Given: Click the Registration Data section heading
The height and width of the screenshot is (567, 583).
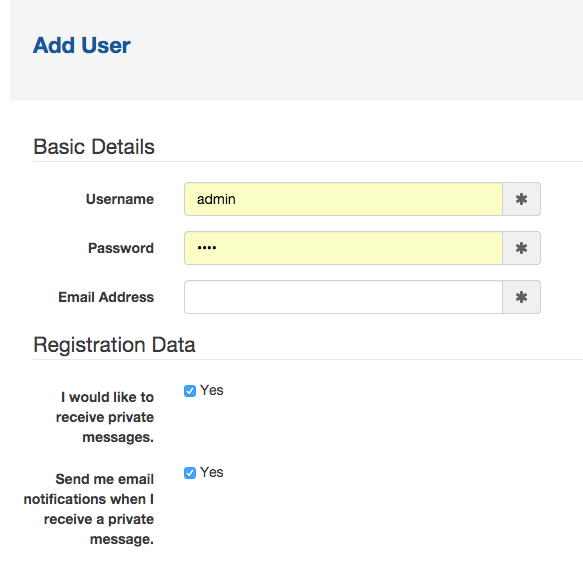Looking at the screenshot, I should click(114, 345).
